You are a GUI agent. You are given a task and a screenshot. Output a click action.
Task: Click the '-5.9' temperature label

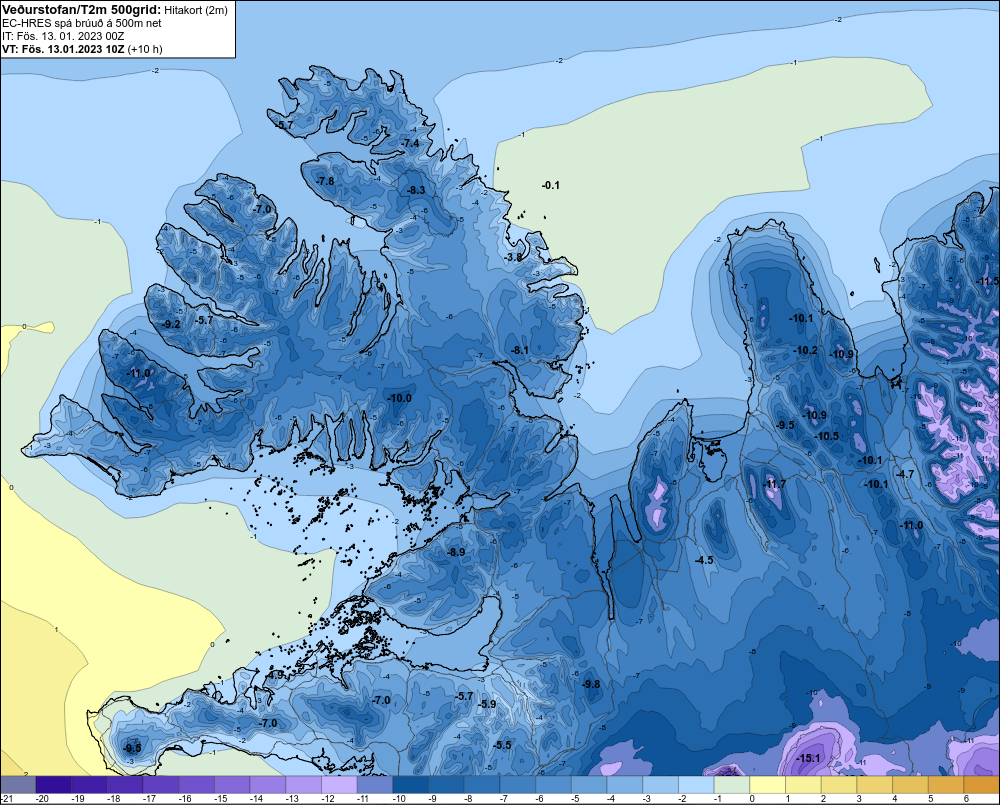pos(487,704)
